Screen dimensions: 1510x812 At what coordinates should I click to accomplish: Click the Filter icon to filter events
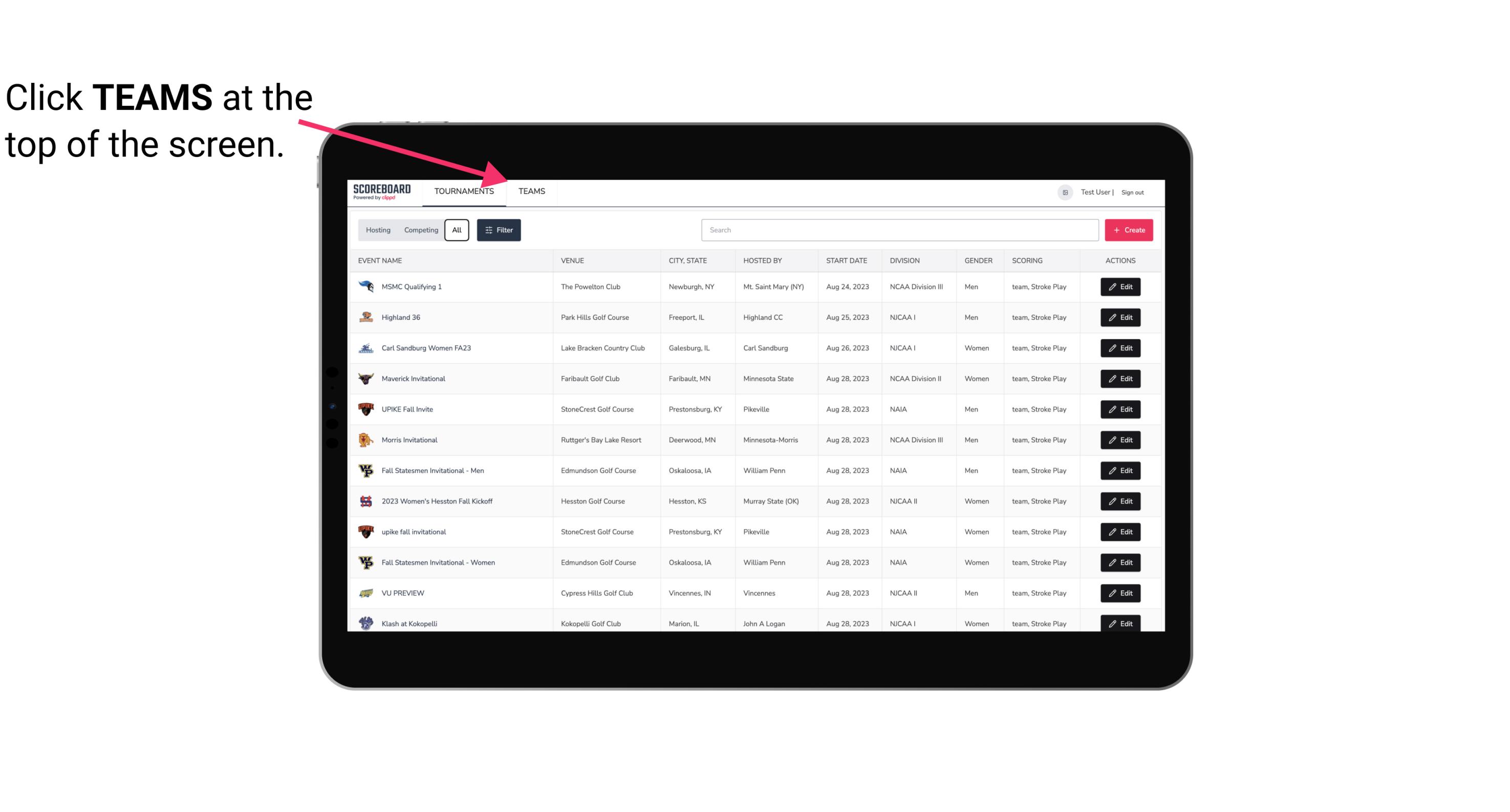498,230
